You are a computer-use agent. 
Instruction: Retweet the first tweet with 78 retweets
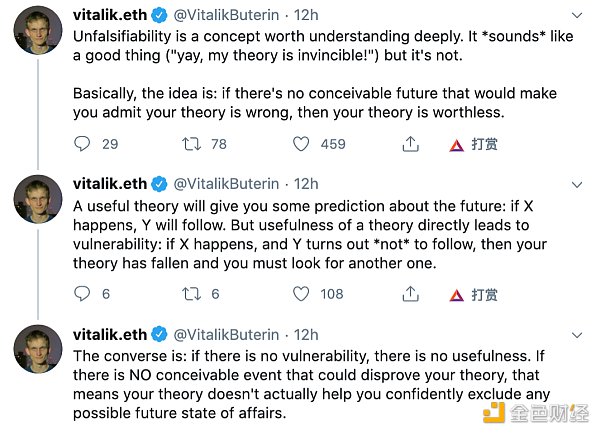click(x=191, y=144)
